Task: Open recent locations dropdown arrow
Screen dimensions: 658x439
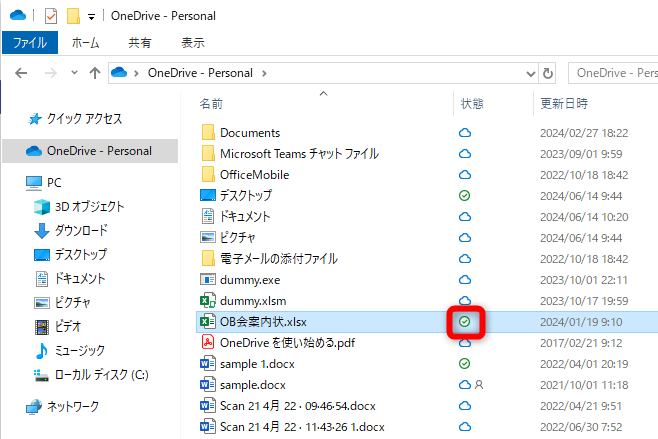Action: pyautogui.click(x=74, y=73)
